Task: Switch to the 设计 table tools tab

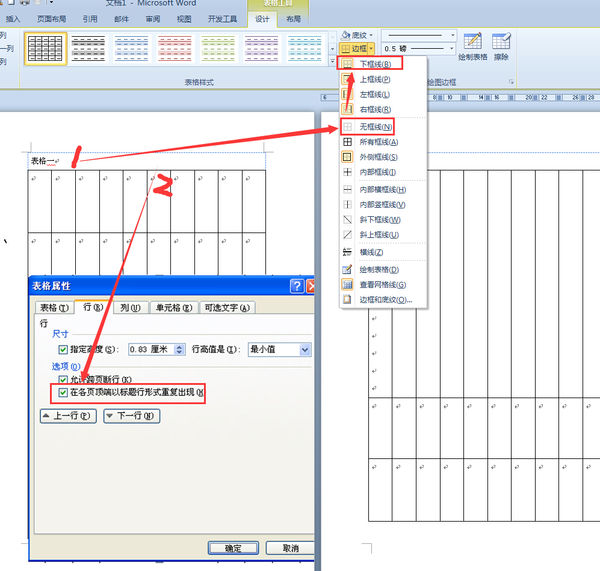Action: click(262, 19)
